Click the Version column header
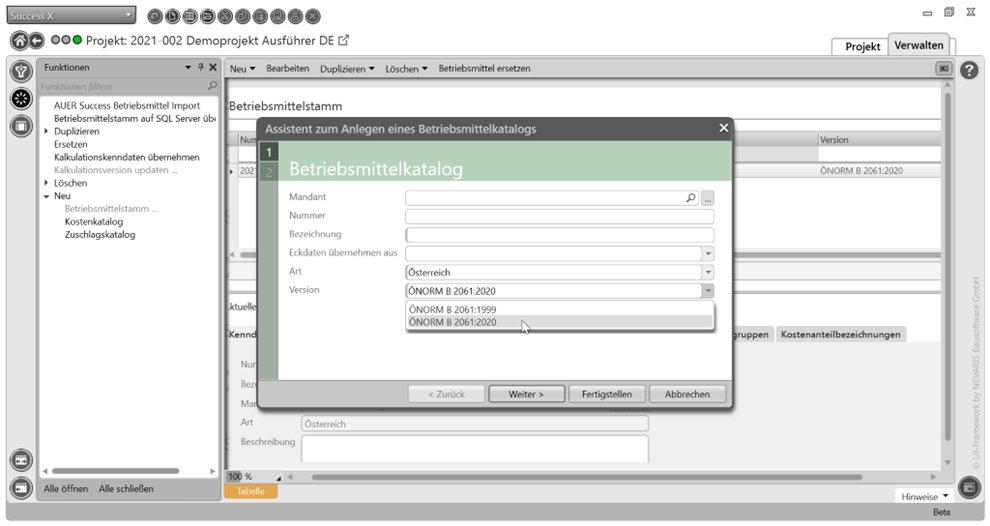This screenshot has height=526, width=990. (879, 140)
